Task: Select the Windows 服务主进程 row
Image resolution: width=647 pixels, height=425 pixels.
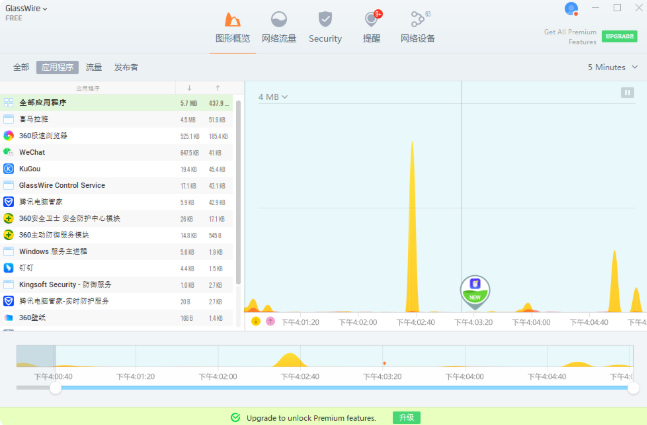Action: (116, 251)
